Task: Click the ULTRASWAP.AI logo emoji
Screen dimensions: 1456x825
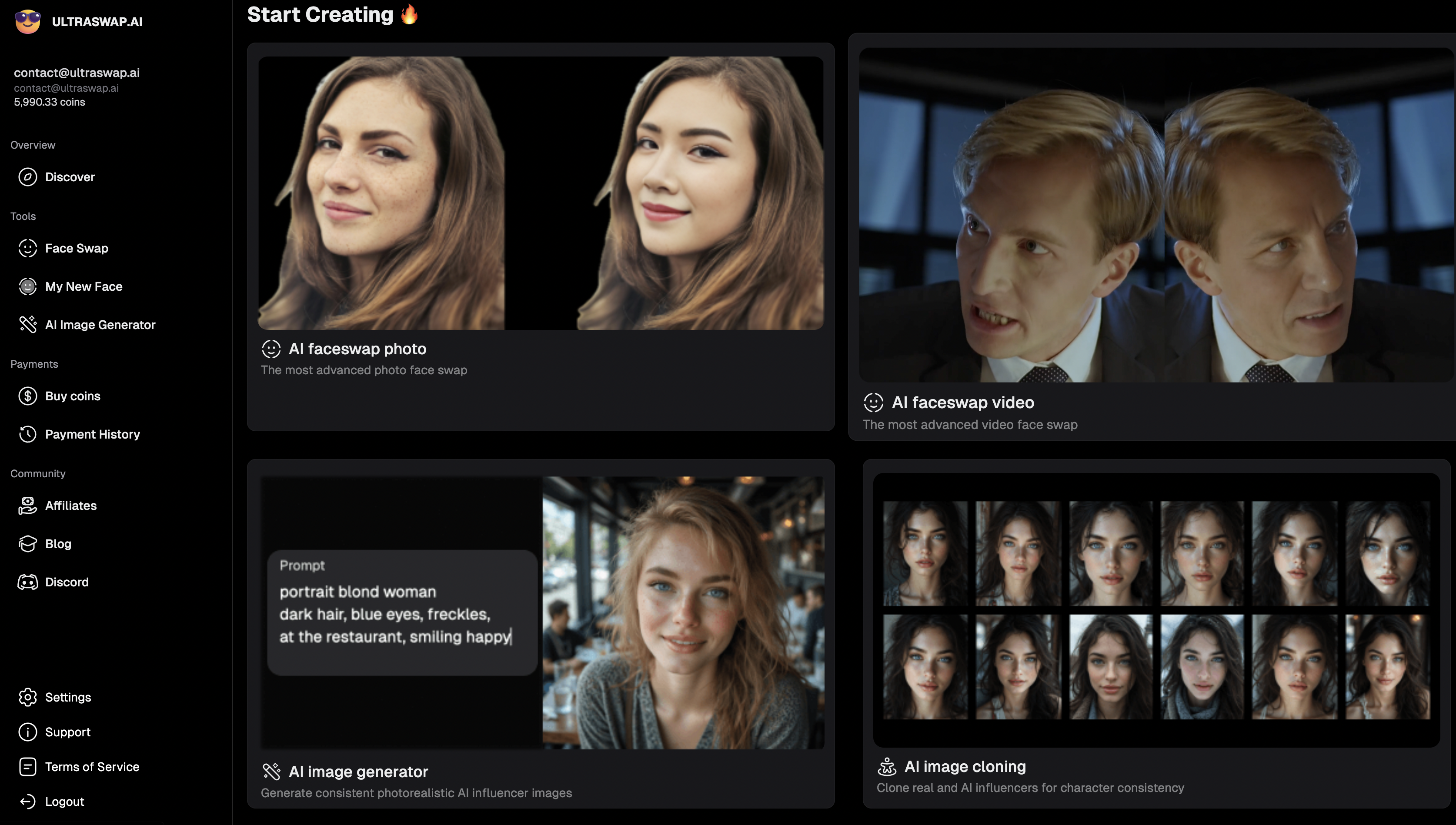Action: tap(27, 22)
